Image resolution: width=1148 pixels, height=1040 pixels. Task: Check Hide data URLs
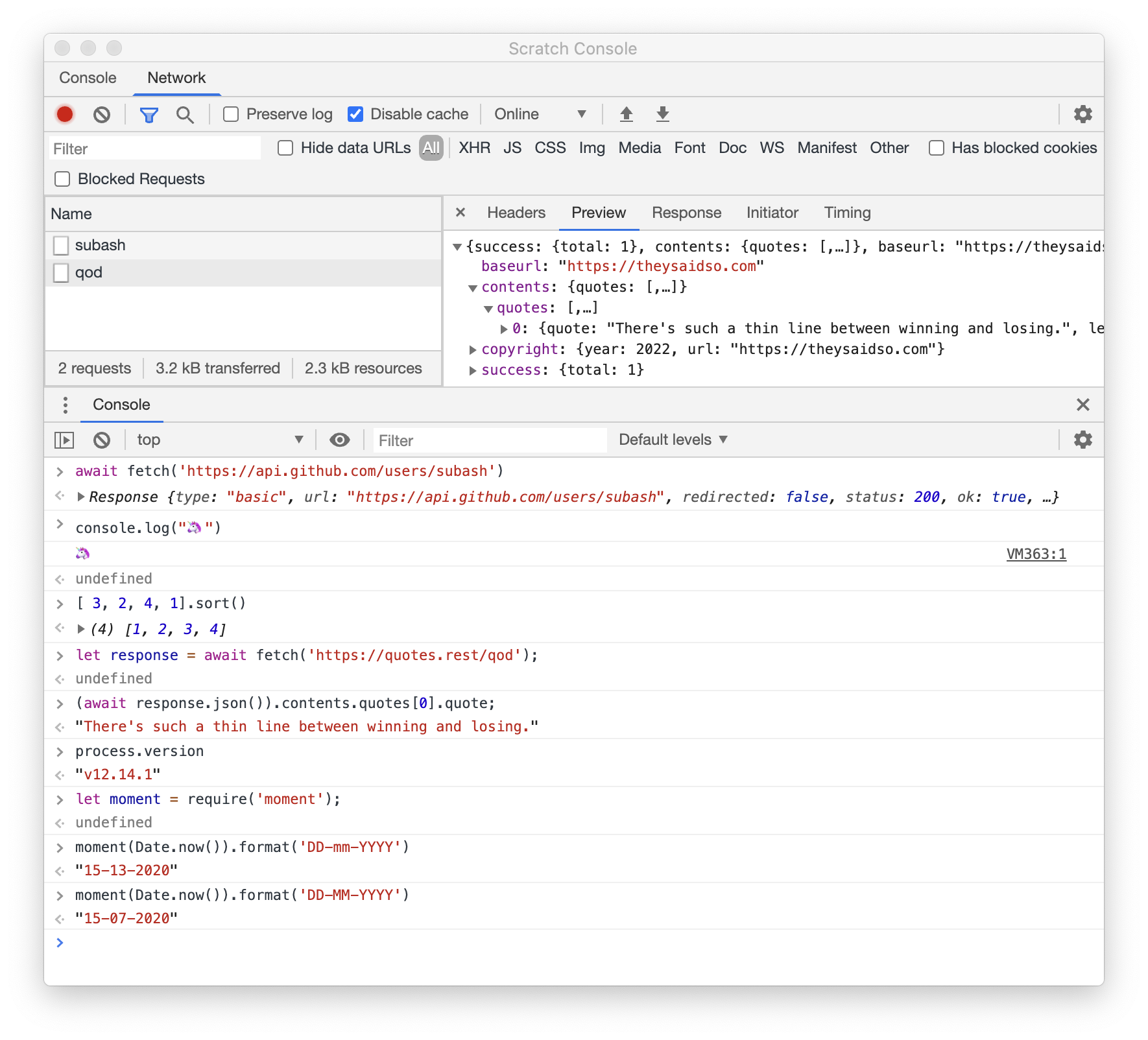(285, 148)
